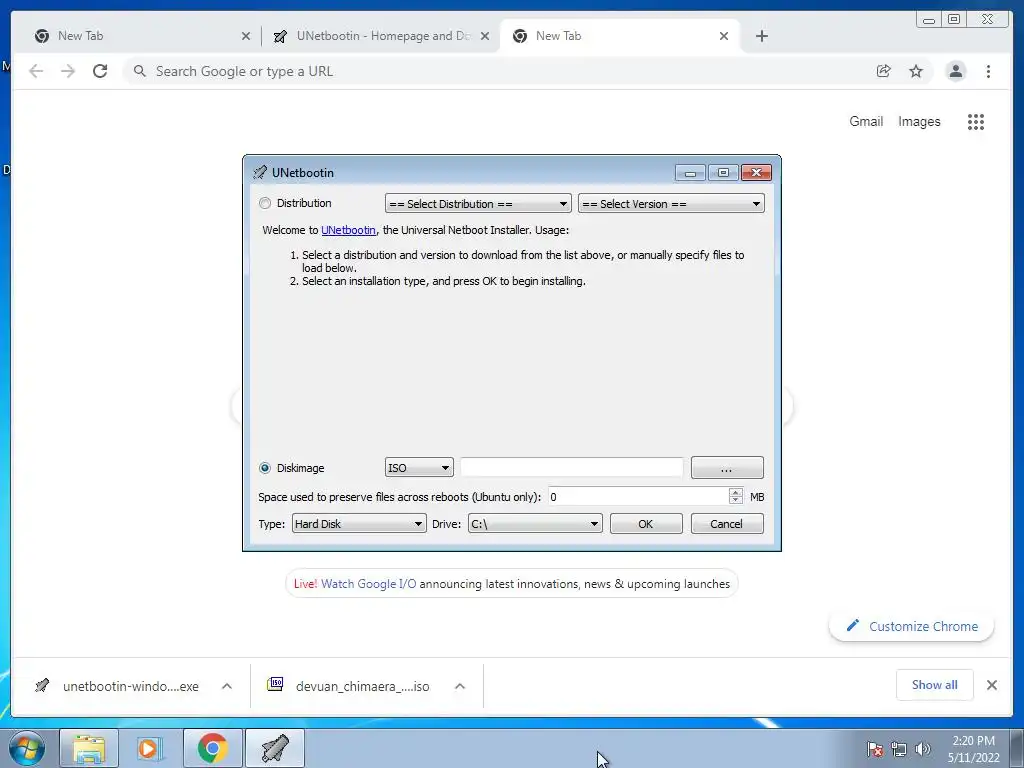This screenshot has width=1024, height=768.
Task: Click the UNetbootin title bar icon
Action: click(260, 172)
